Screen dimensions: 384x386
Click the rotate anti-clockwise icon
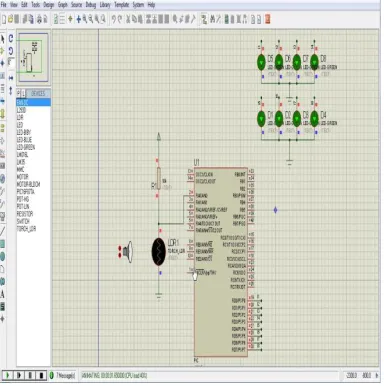[11, 51]
